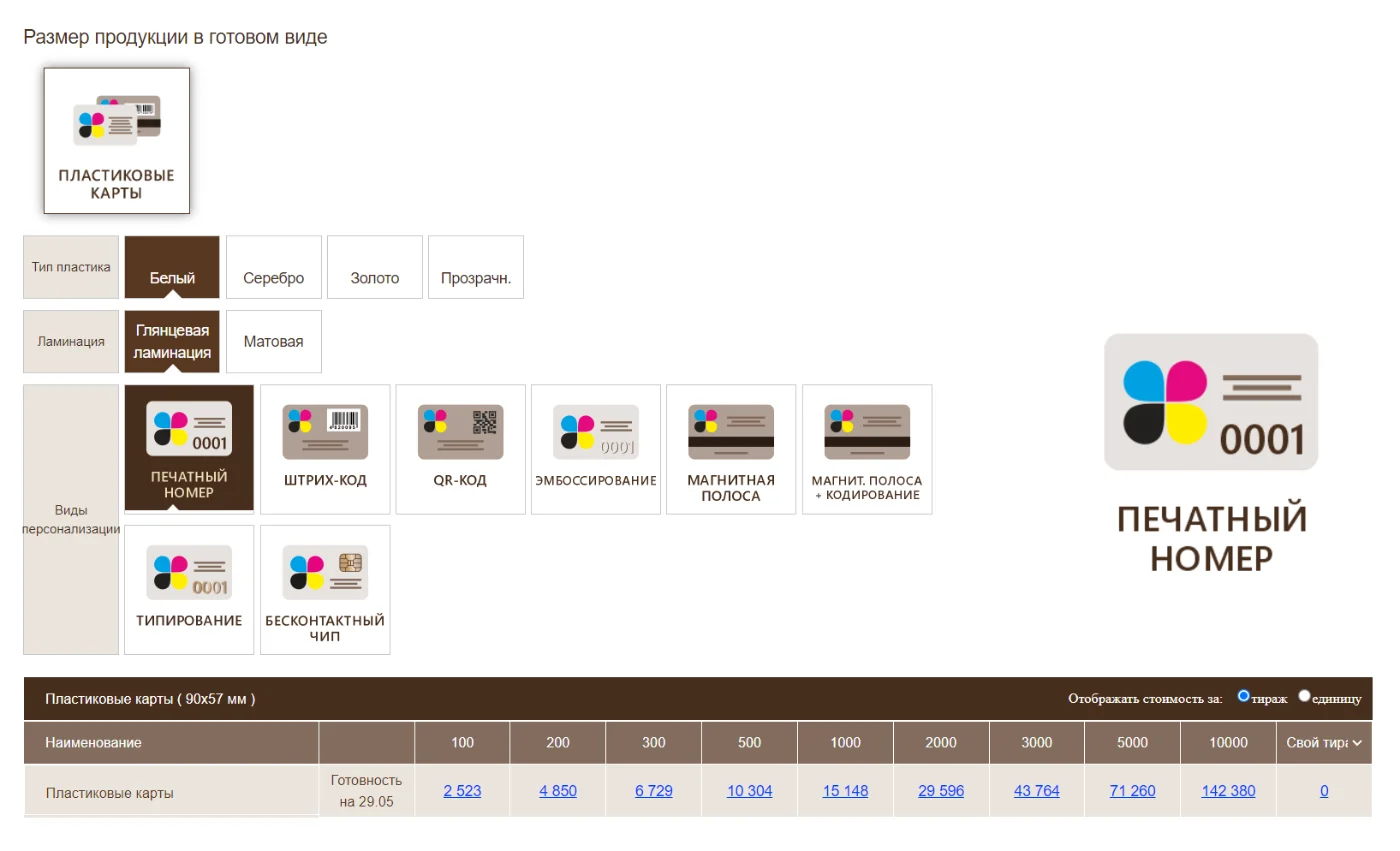This screenshot has width=1400, height=851.
Task: Select Белый plastic type
Action: tap(172, 267)
